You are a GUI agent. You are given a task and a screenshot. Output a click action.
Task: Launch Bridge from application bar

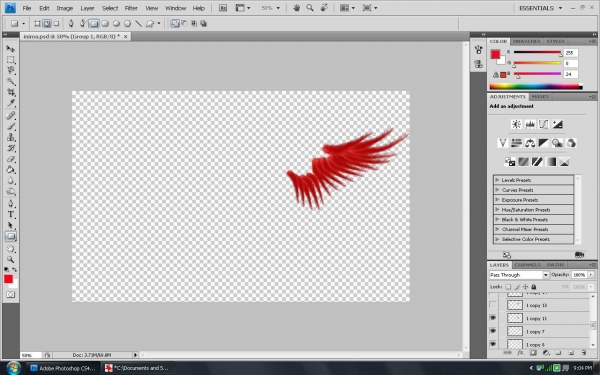[223, 8]
